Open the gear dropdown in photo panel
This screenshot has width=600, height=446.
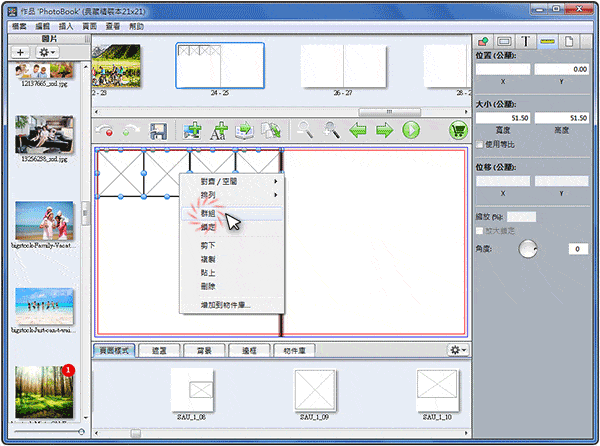point(47,50)
